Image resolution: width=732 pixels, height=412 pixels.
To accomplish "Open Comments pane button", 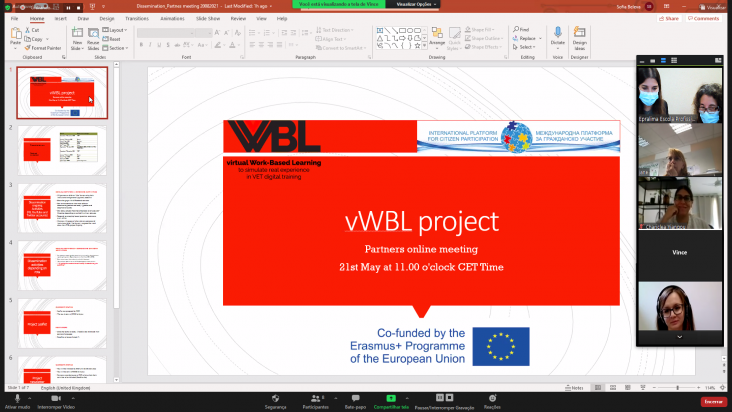I will (x=703, y=19).
